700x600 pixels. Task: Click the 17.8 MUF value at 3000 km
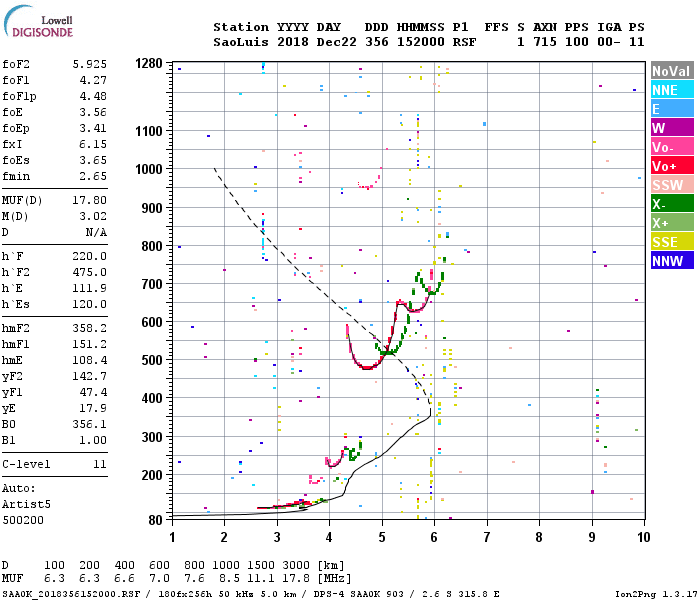(x=296, y=579)
